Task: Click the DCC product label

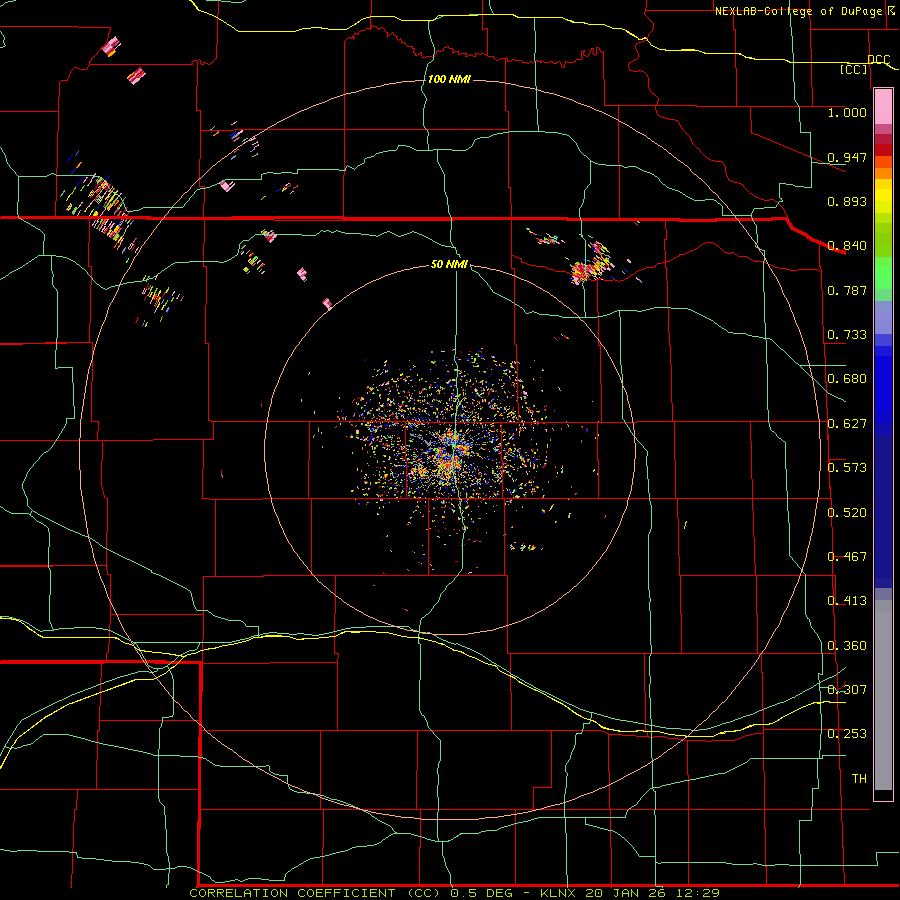Action: (x=878, y=59)
